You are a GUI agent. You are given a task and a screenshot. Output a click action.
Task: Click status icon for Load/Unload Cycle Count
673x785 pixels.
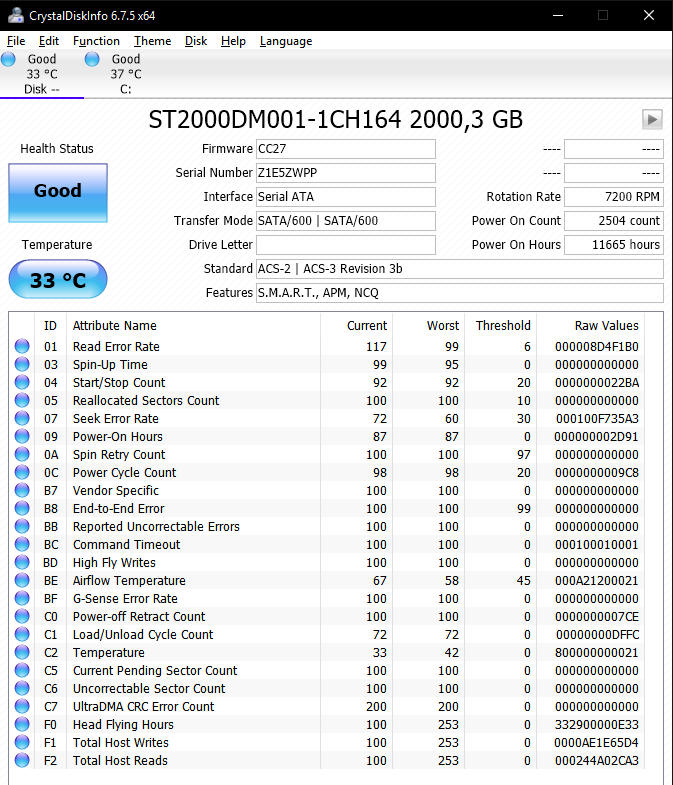(x=22, y=635)
